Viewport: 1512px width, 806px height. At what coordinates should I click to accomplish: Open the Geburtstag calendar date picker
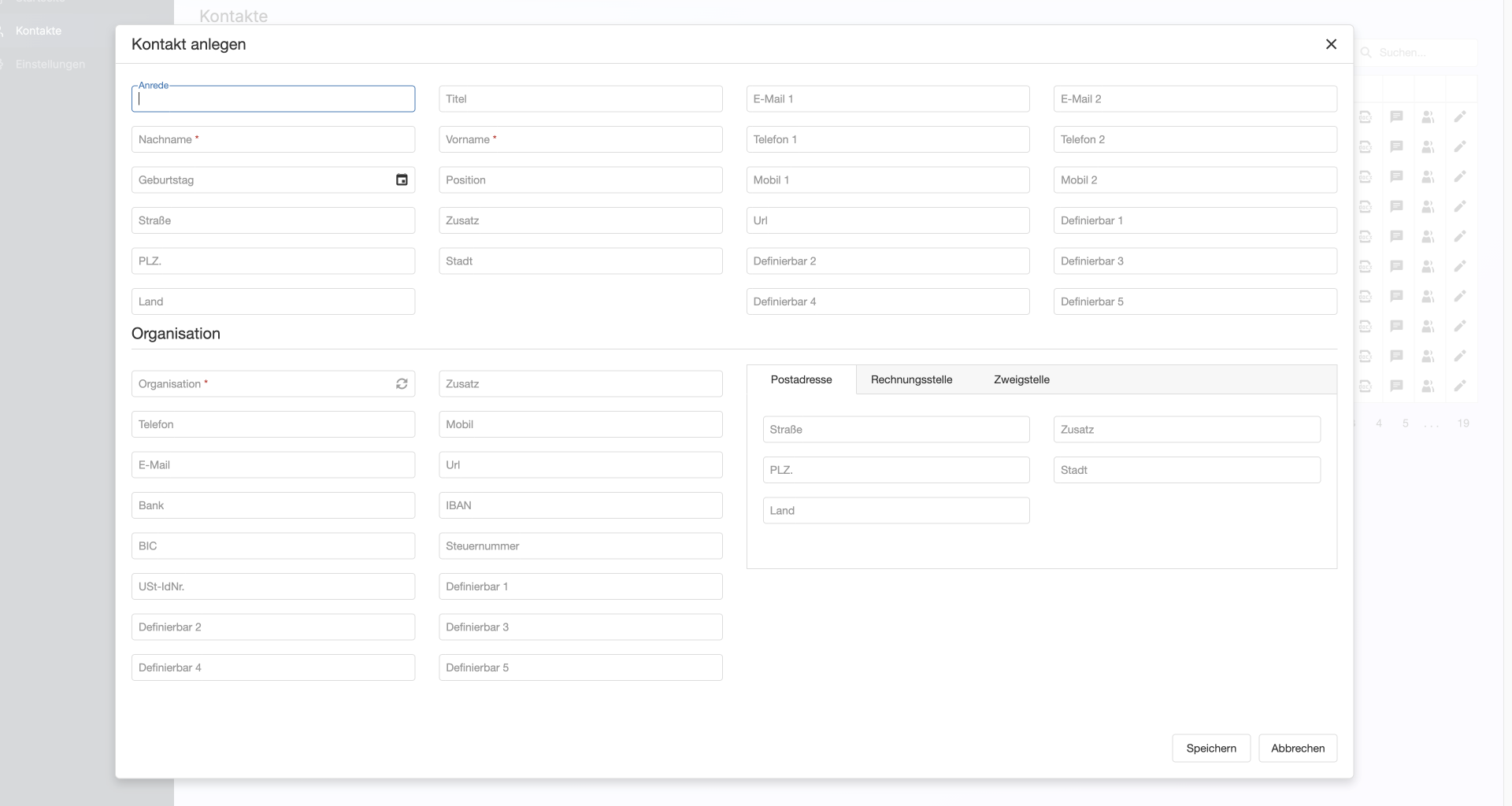[402, 179]
